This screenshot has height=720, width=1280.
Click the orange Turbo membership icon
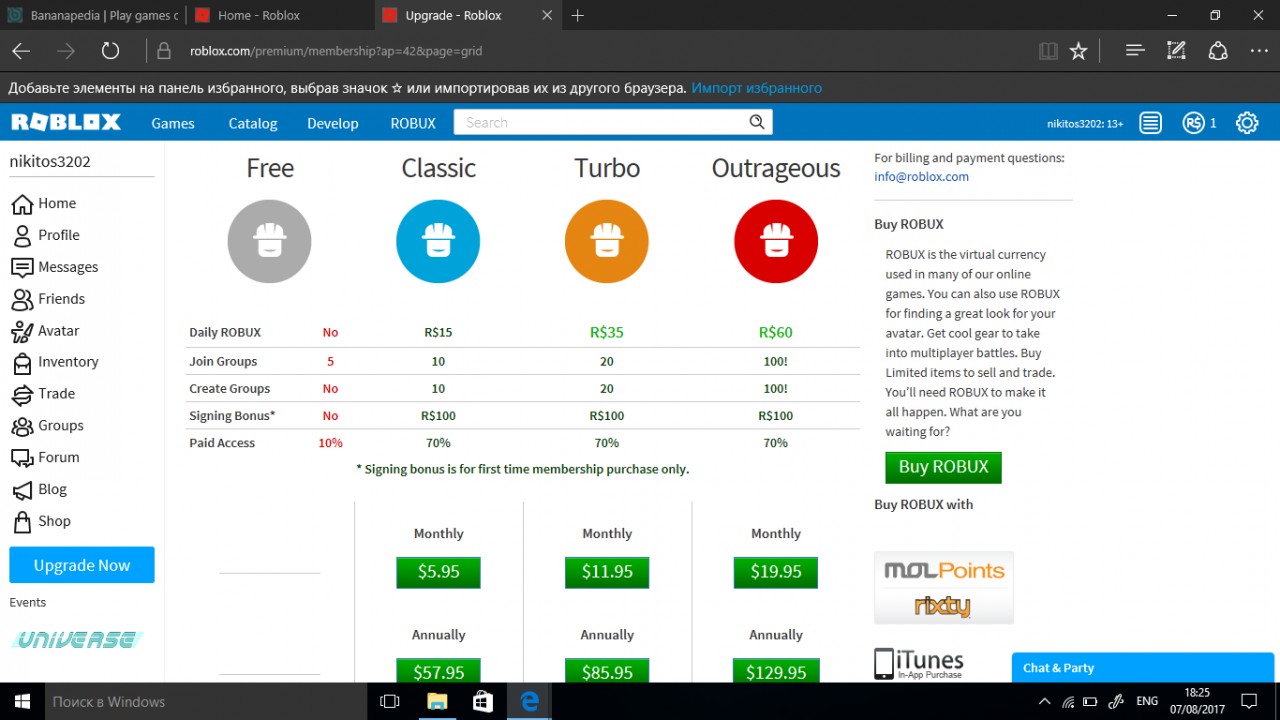pyautogui.click(x=607, y=241)
